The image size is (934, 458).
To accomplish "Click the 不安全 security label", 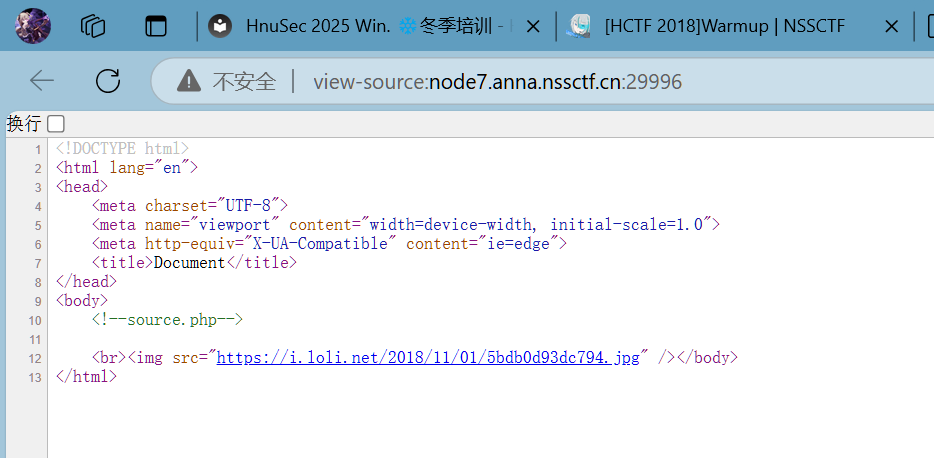I will (244, 81).
